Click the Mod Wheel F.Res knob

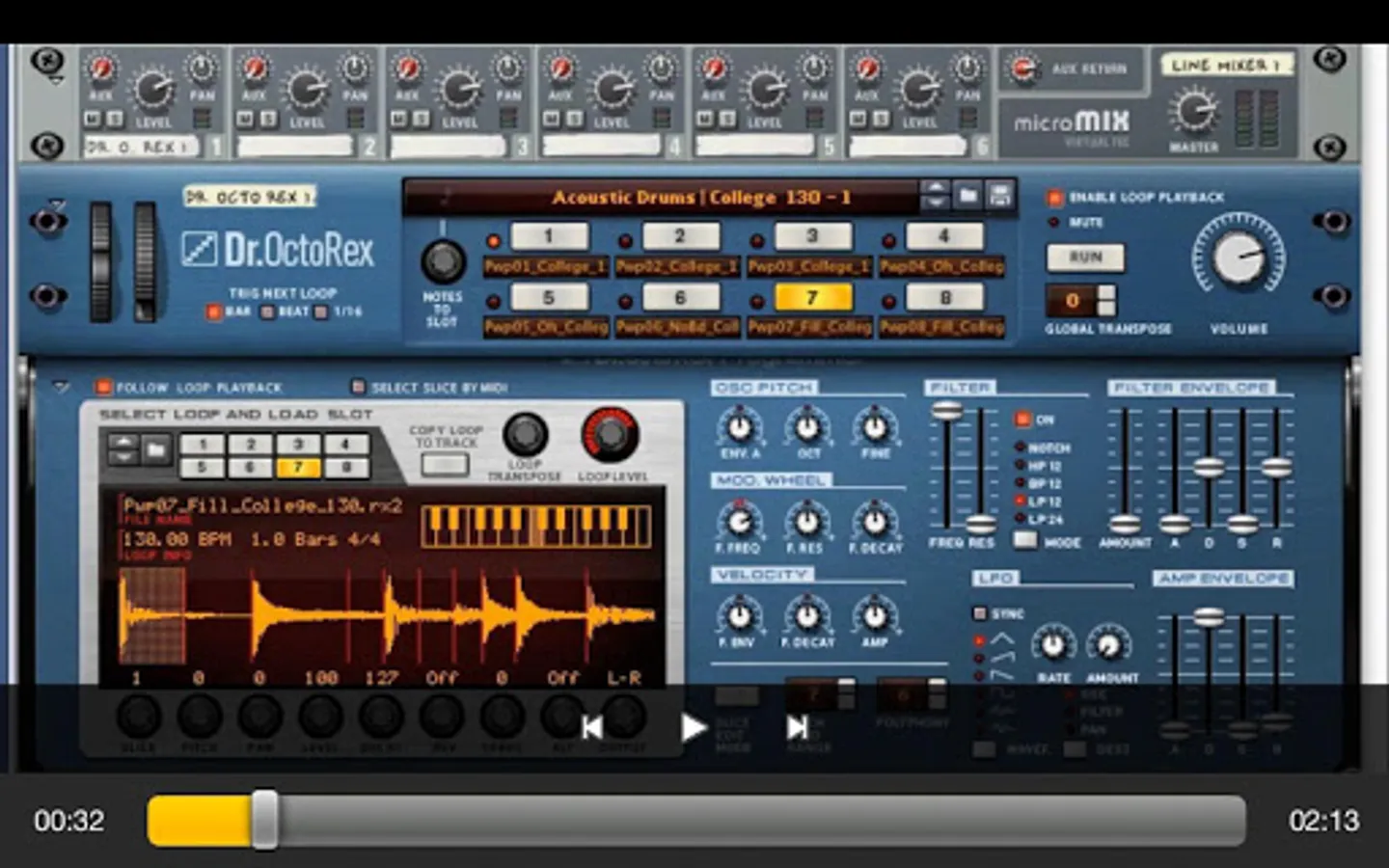pyautogui.click(x=807, y=521)
